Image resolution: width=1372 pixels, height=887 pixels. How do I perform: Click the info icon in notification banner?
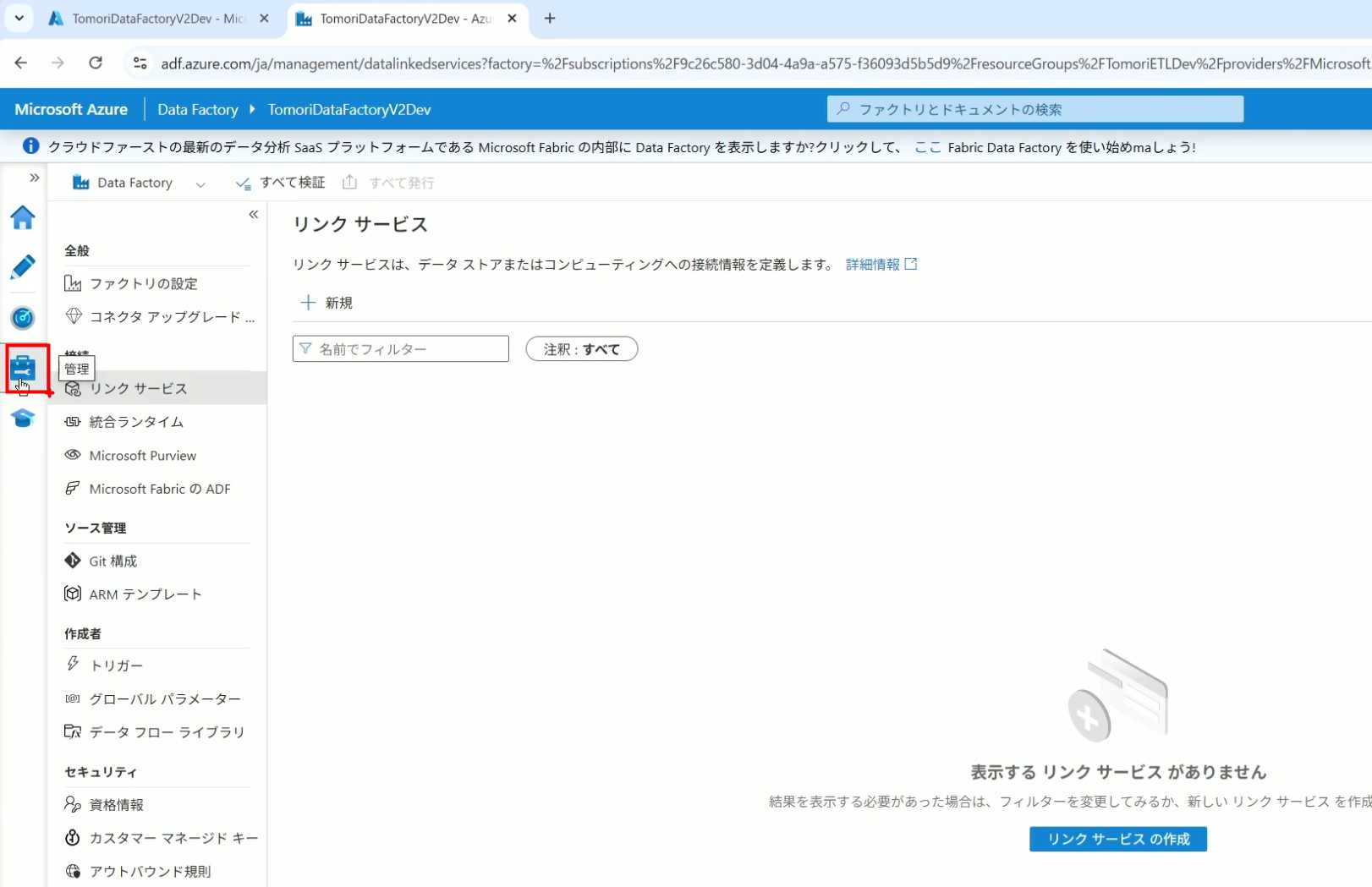tap(30, 146)
